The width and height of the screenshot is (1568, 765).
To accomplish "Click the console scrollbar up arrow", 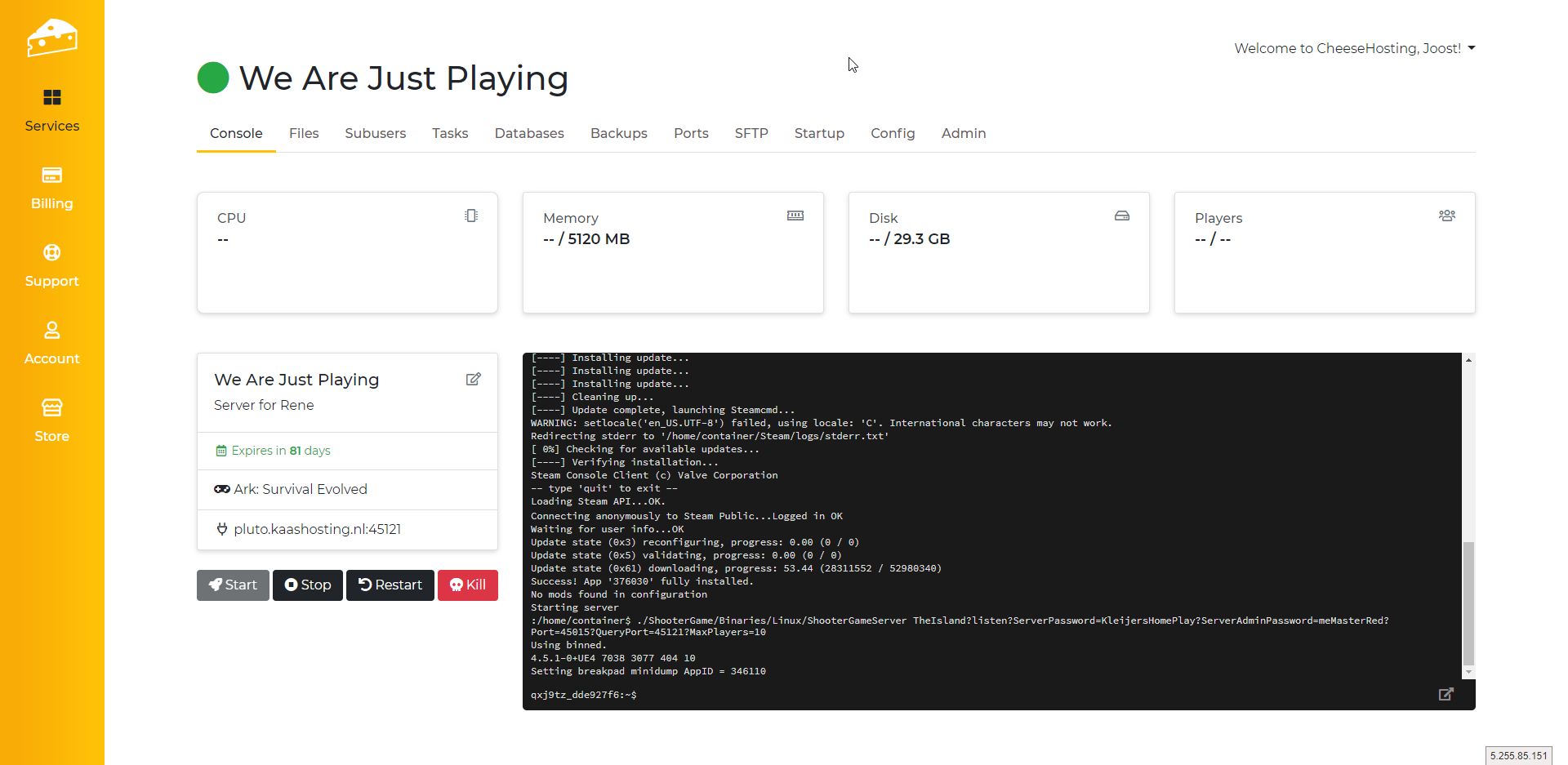I will pos(1468,360).
